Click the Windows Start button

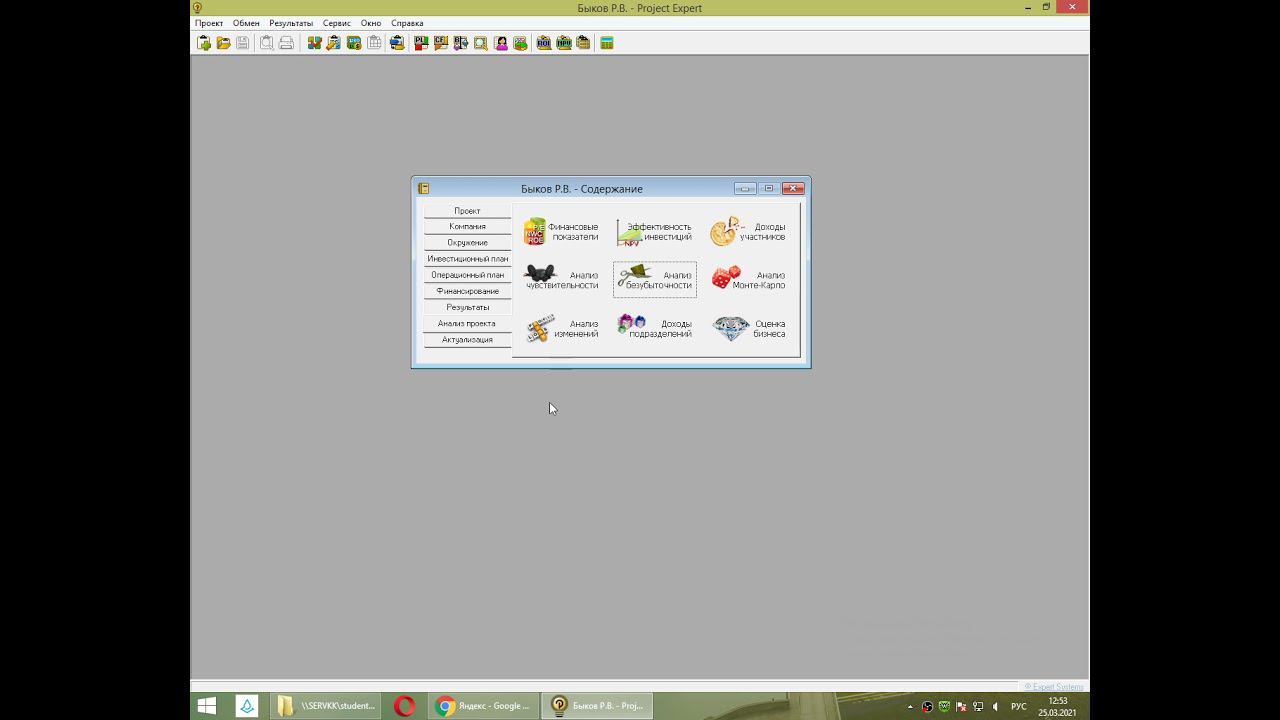click(207, 706)
